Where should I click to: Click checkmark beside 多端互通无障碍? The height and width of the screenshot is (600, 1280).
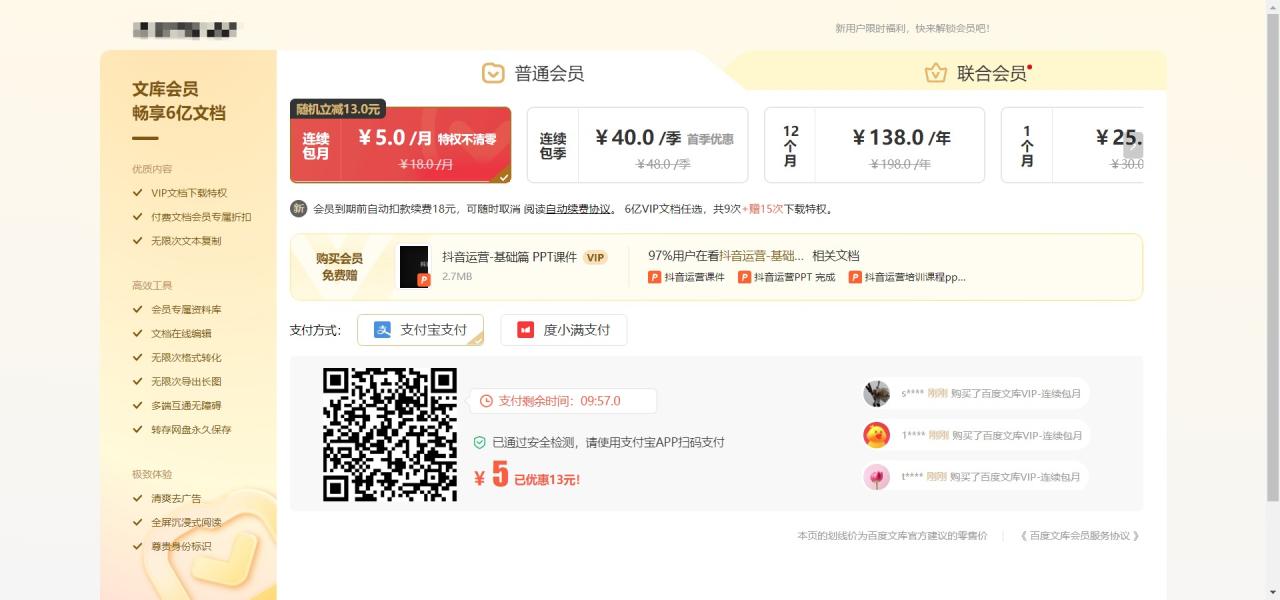(138, 406)
